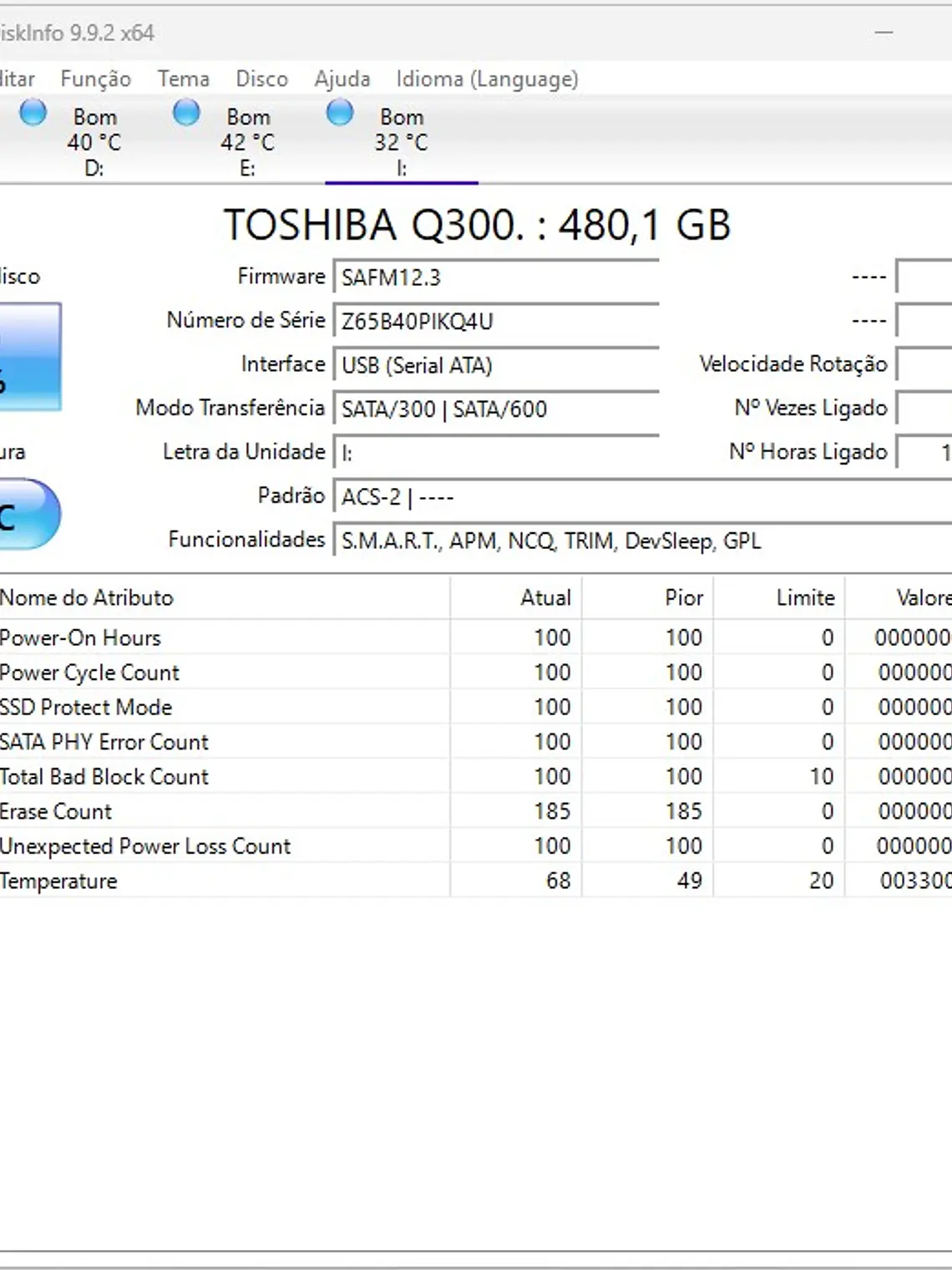Click the Nº Vezes Ligado value box
The width and height of the screenshot is (952, 1270).
coord(924,408)
